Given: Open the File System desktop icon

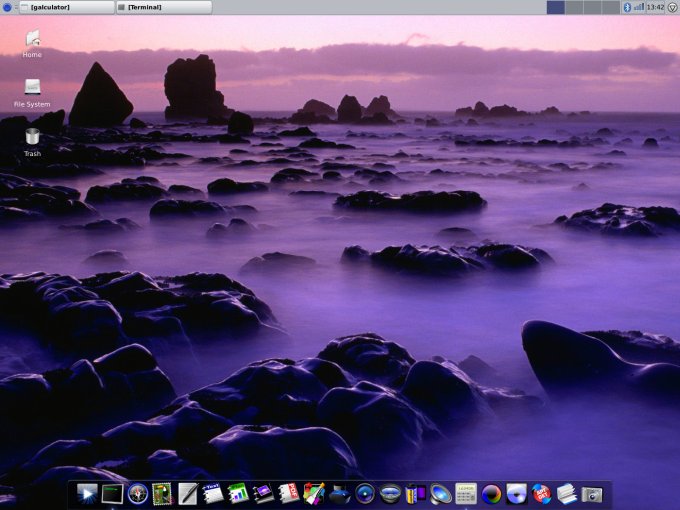Looking at the screenshot, I should 32,88.
